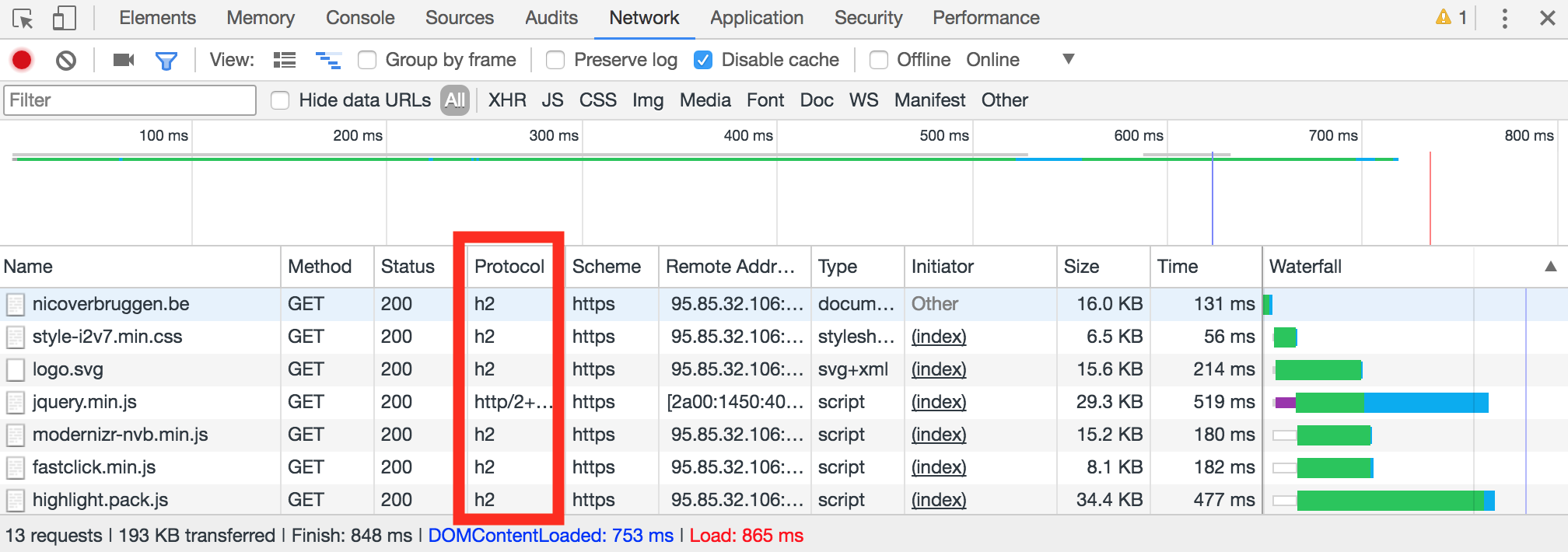The width and height of the screenshot is (1568, 552).
Task: Click the highlight.pack.js waterfall timing bar
Action: 1384,501
